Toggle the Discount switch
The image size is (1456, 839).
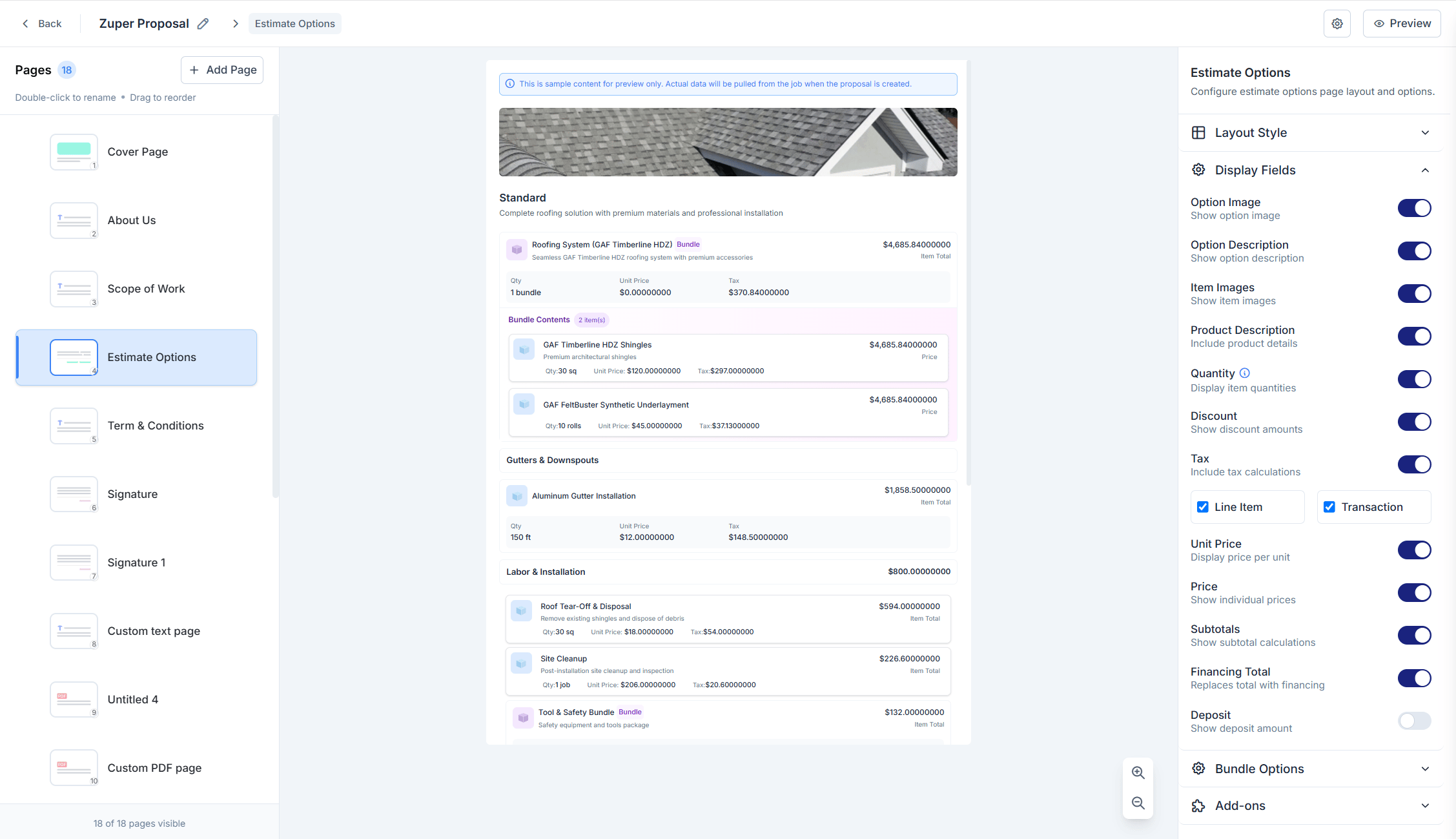(x=1414, y=422)
